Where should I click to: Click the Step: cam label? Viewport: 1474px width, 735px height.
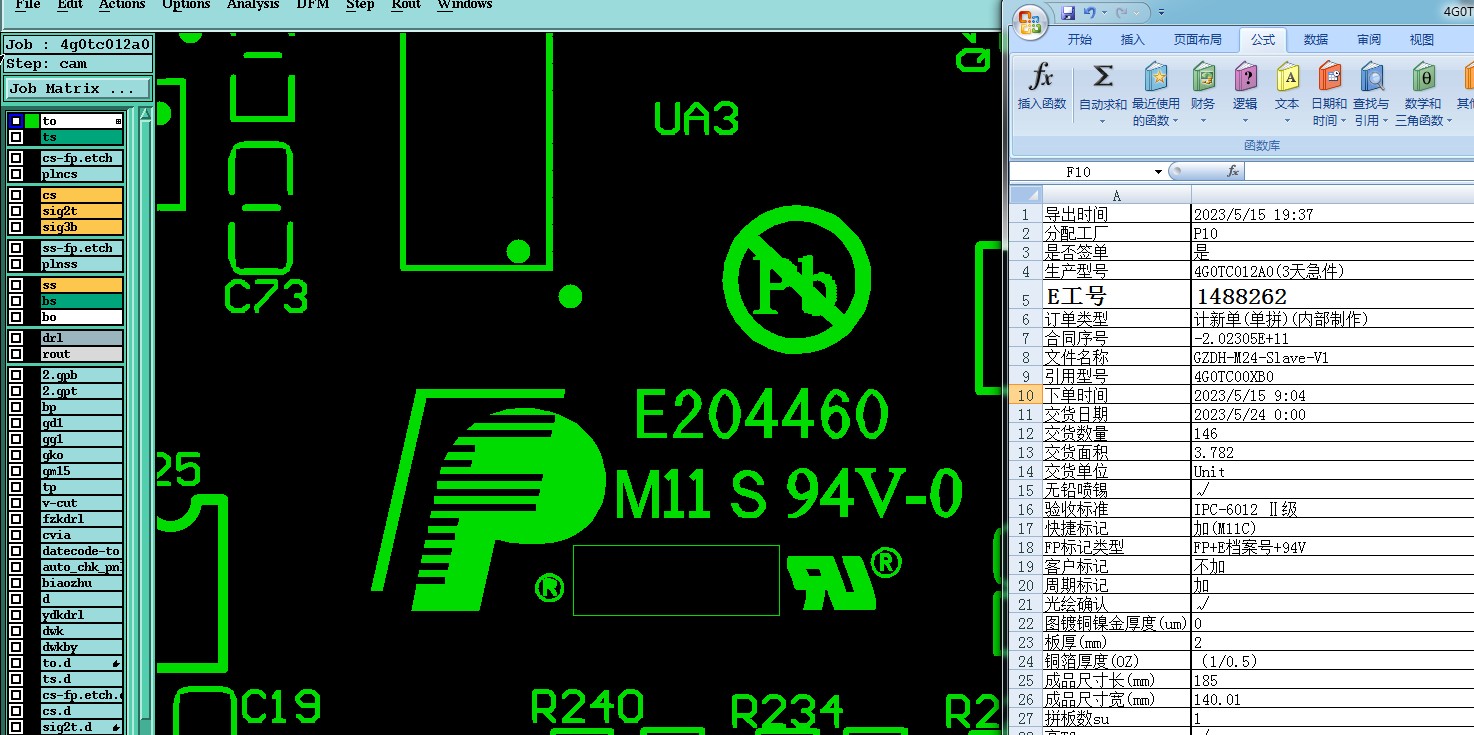[x=77, y=64]
